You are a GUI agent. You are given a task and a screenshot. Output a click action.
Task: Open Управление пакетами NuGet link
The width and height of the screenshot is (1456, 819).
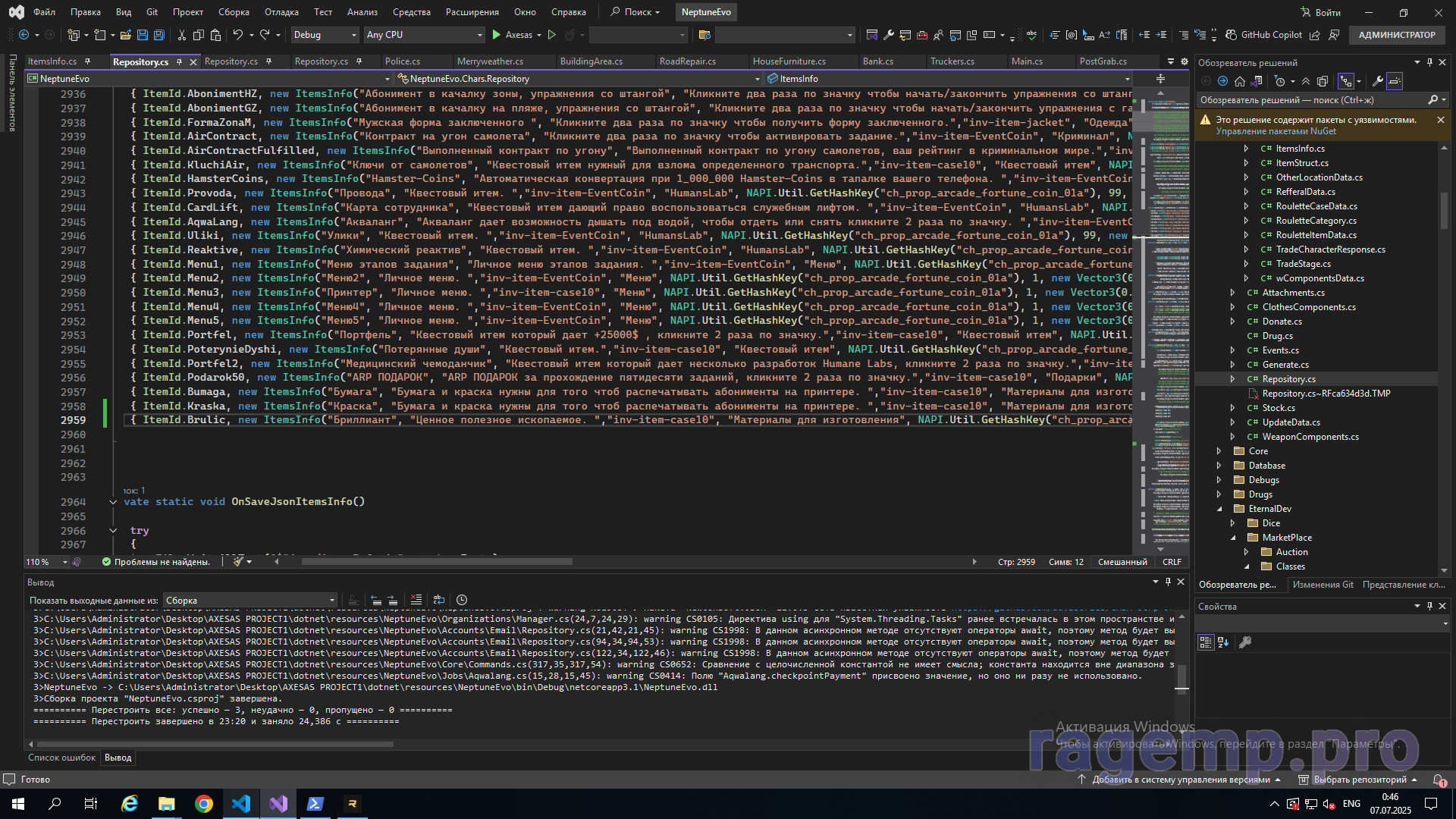pos(1276,131)
